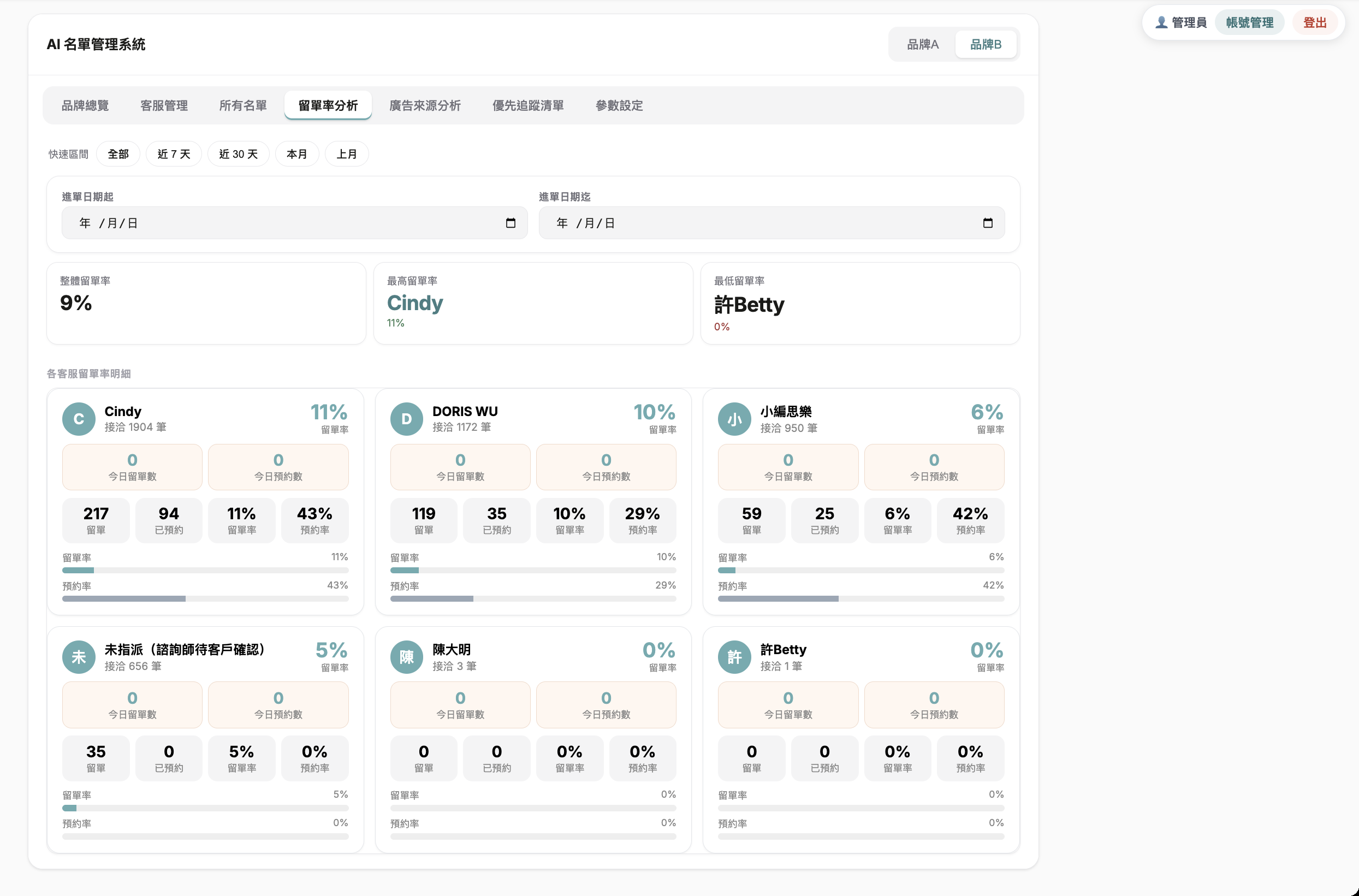The image size is (1359, 896).
Task: Select the 全部 quick range
Action: click(x=118, y=155)
